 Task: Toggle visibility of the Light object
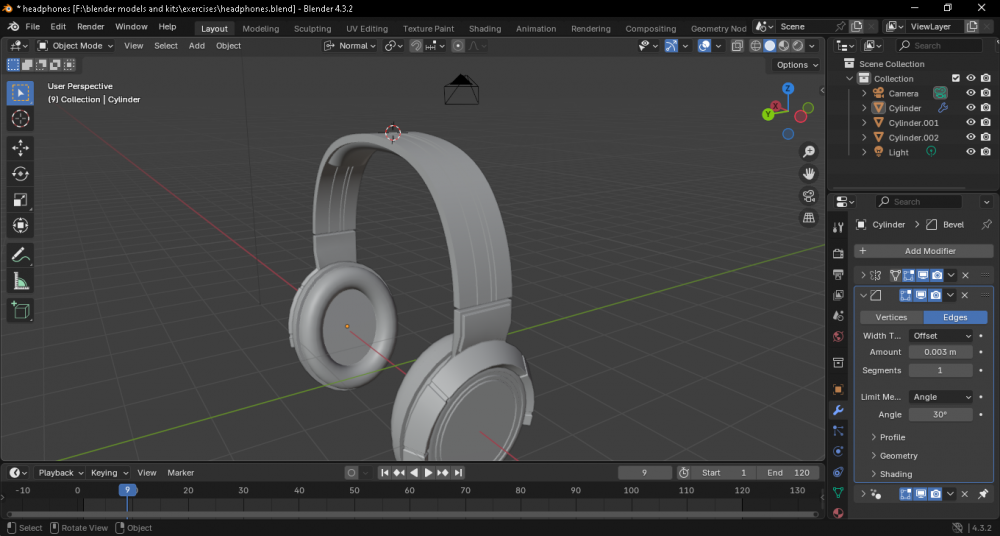coord(970,152)
